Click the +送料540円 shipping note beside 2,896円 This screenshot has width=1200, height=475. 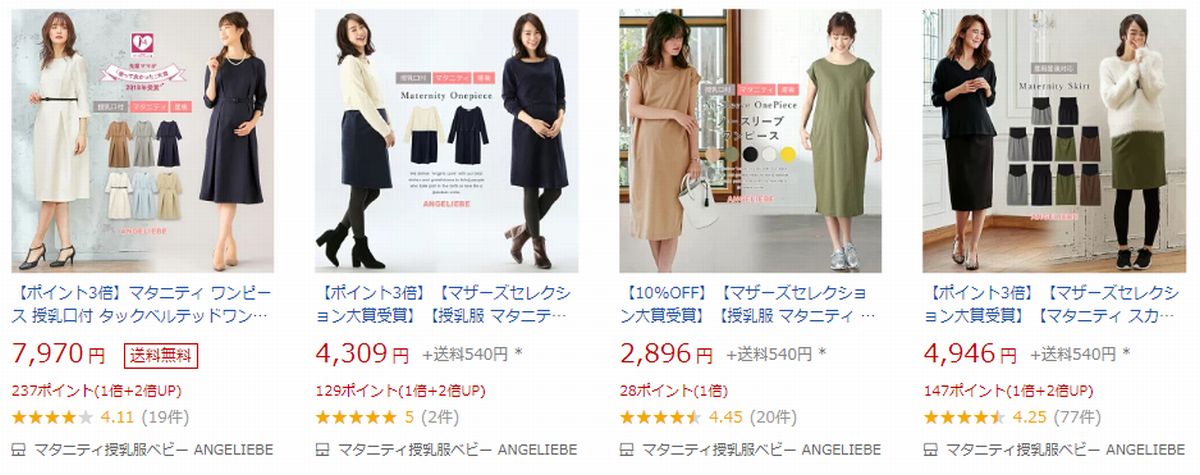pyautogui.click(x=776, y=354)
